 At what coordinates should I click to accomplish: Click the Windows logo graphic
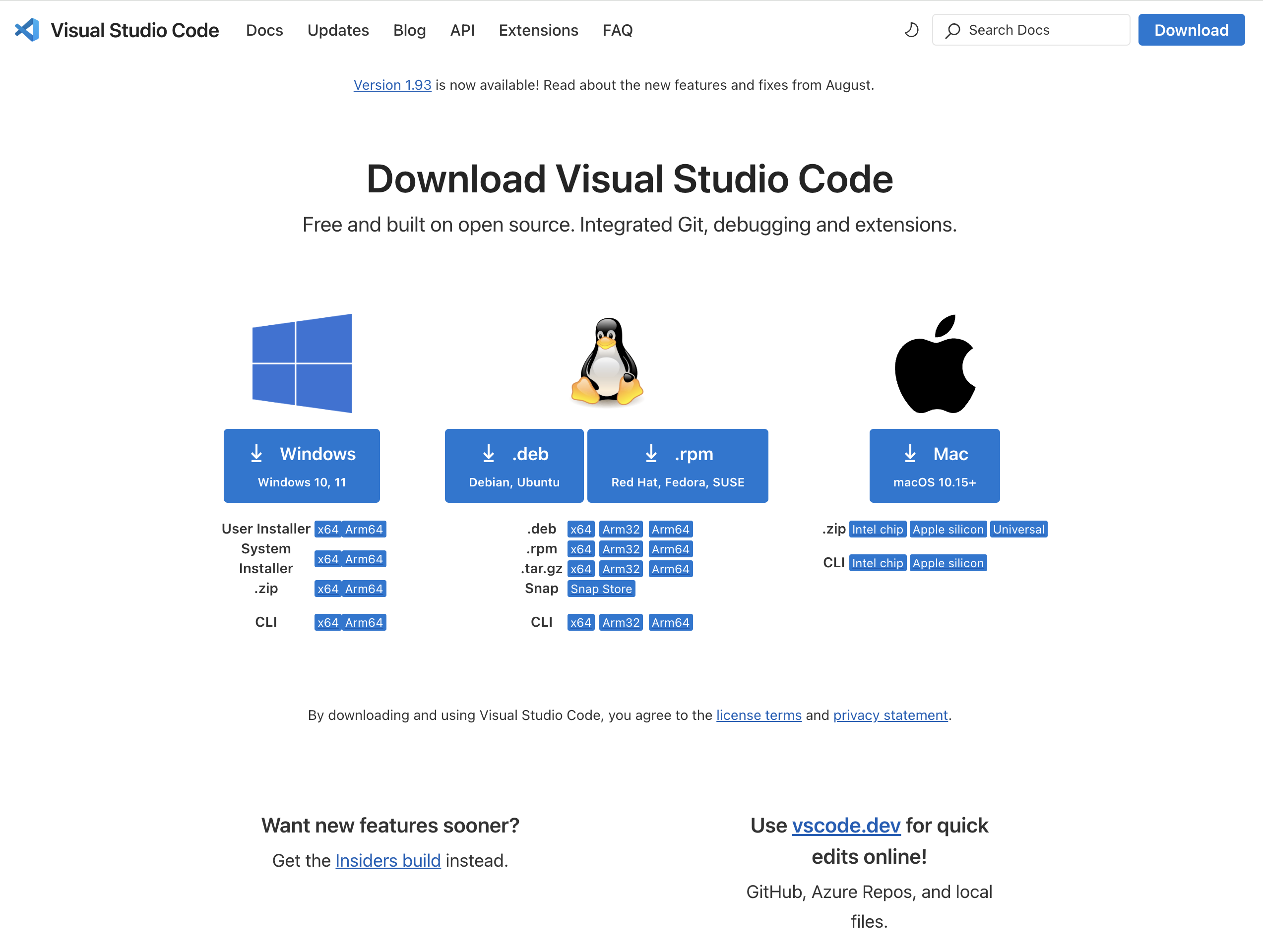point(302,363)
